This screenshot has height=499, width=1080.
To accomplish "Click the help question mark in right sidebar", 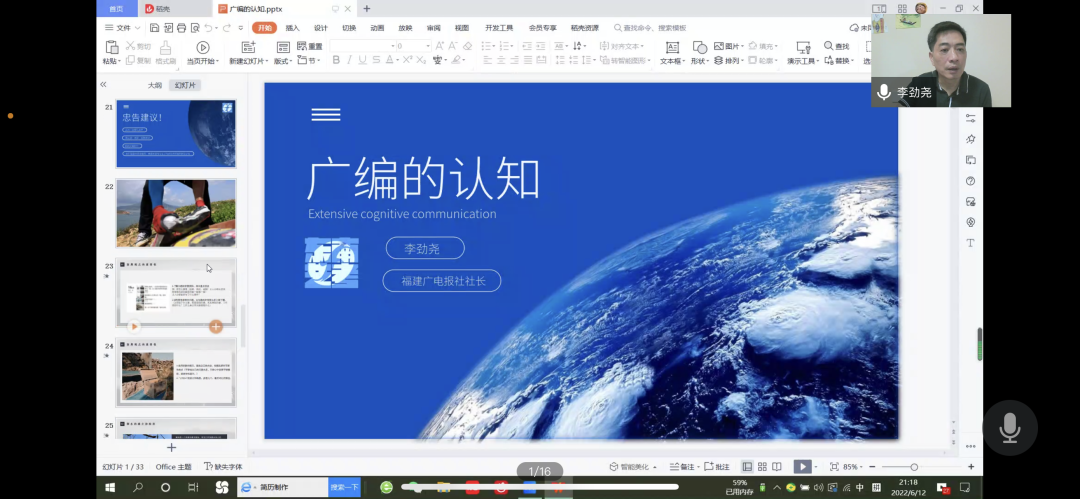I will pyautogui.click(x=970, y=181).
